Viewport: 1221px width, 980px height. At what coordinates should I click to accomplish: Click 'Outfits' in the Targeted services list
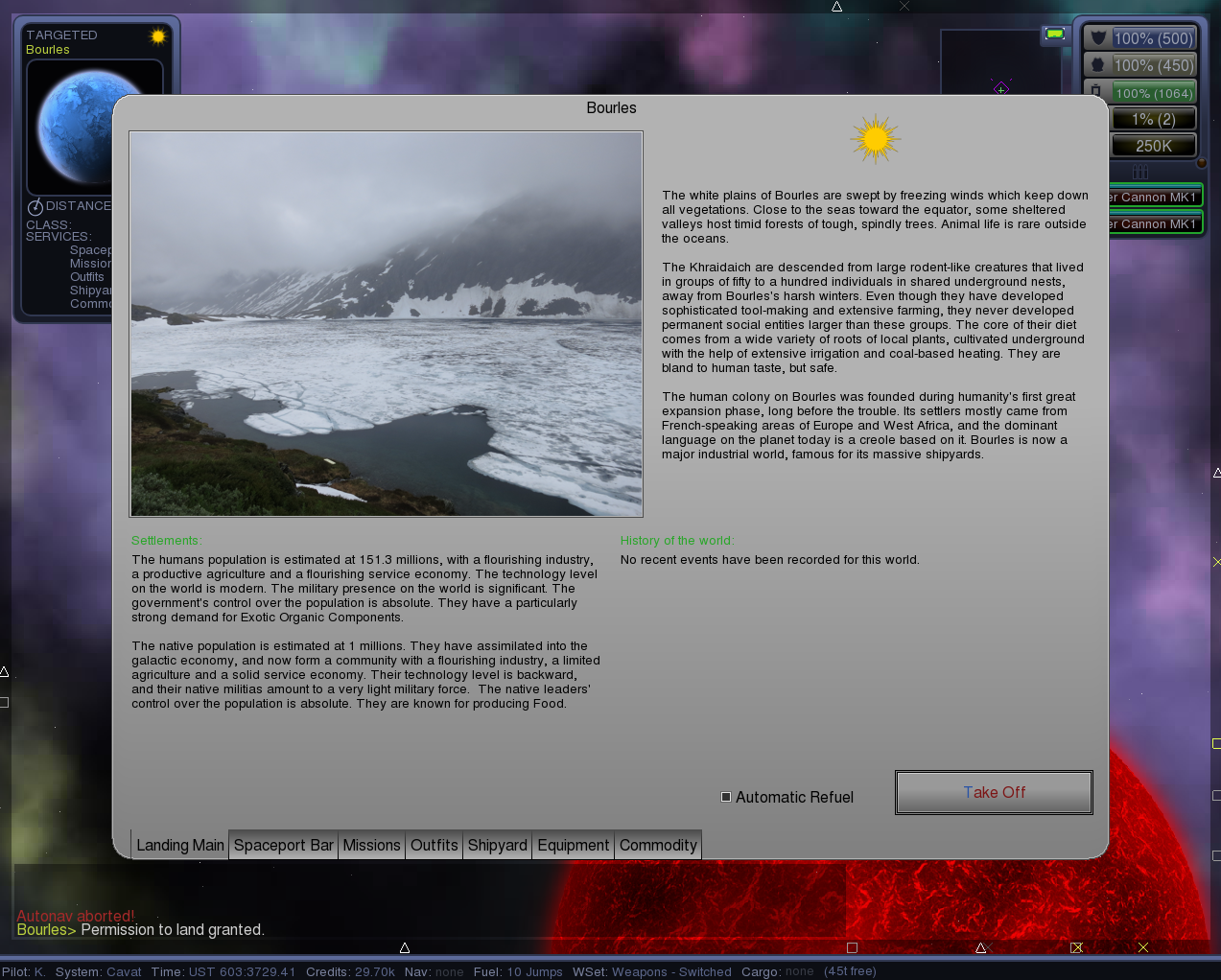[87, 277]
